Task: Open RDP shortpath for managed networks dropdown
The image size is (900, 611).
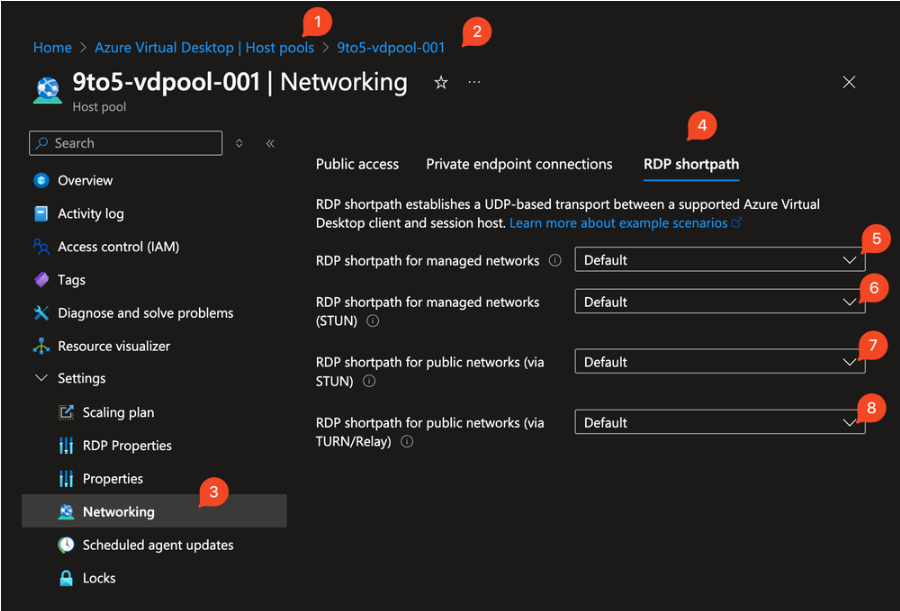Action: (x=719, y=260)
